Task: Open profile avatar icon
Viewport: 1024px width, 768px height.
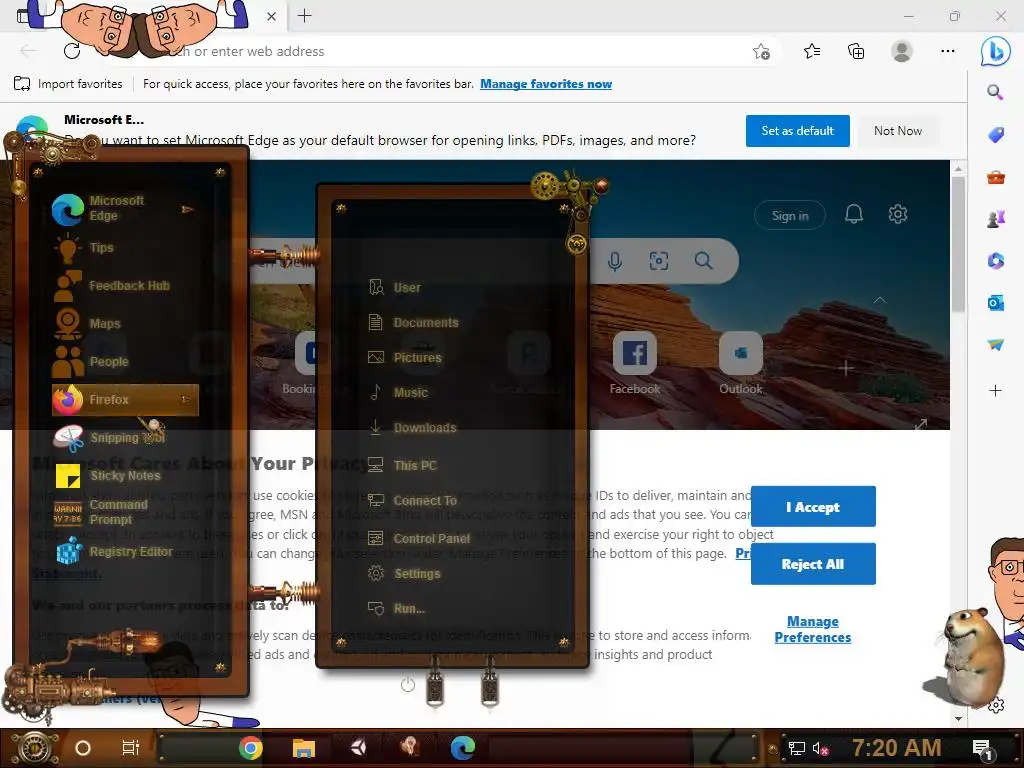Action: click(902, 51)
